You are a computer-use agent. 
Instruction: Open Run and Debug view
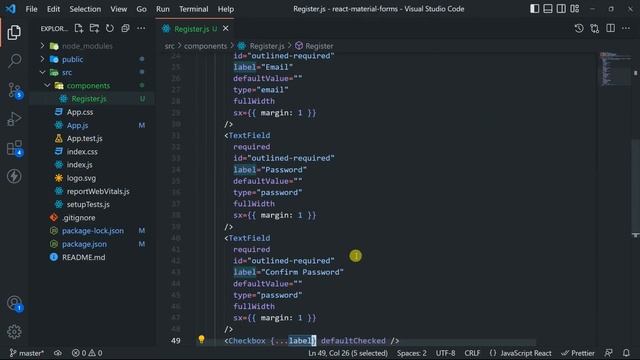[14, 119]
